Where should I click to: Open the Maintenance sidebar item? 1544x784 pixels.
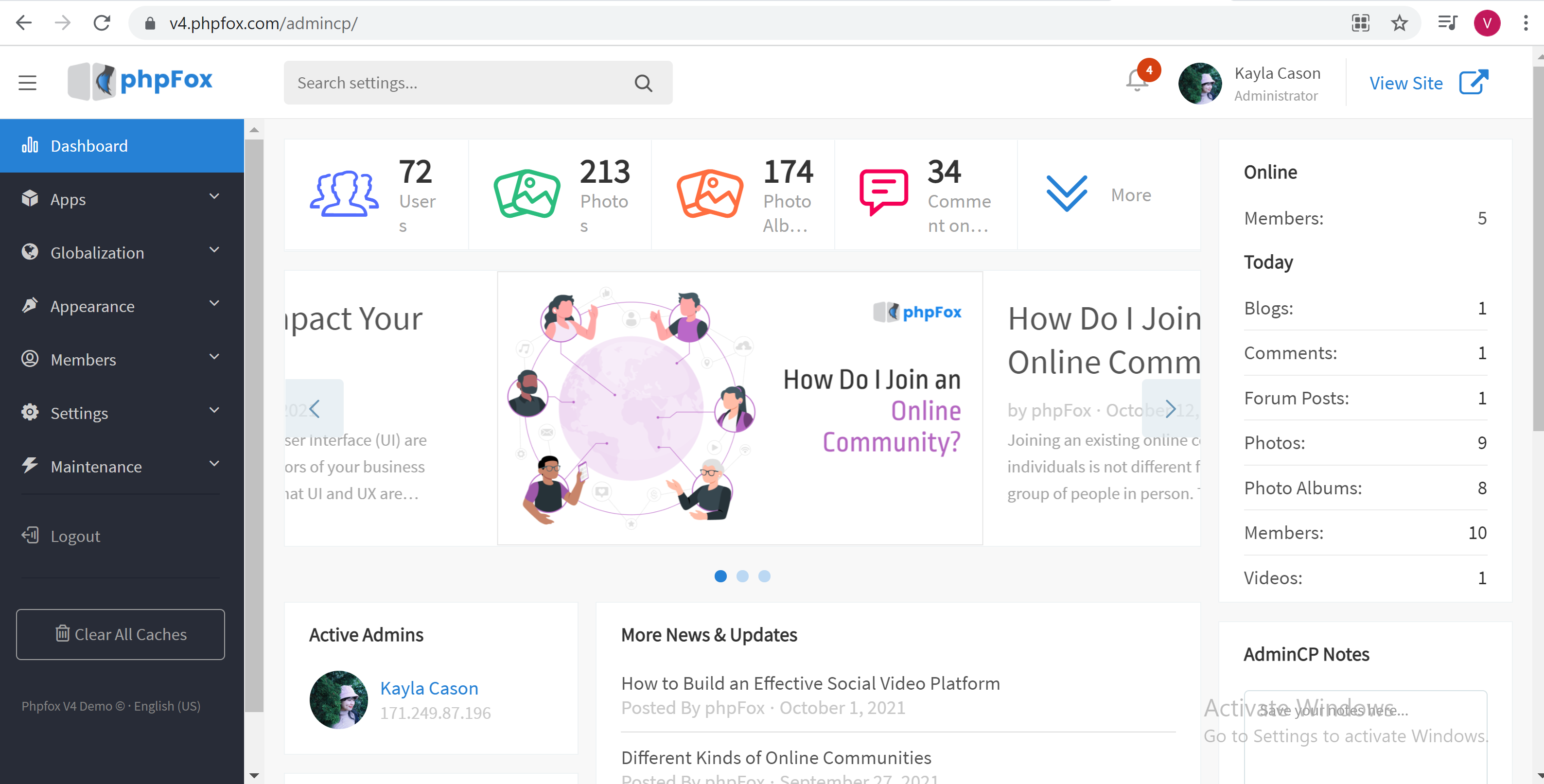(122, 466)
